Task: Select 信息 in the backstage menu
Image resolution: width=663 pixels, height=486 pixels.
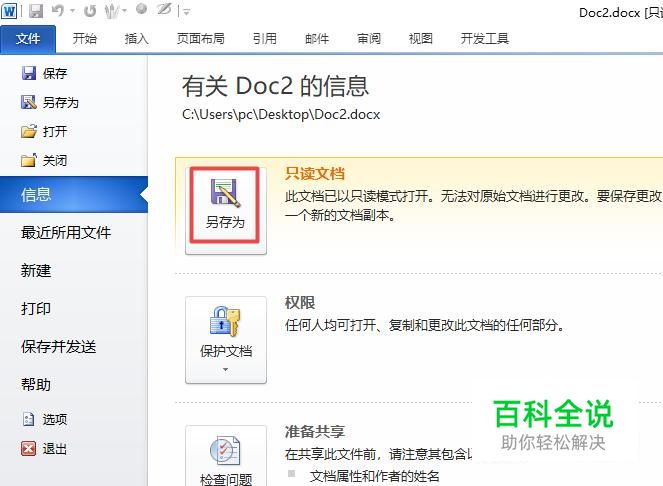Action: point(74,195)
